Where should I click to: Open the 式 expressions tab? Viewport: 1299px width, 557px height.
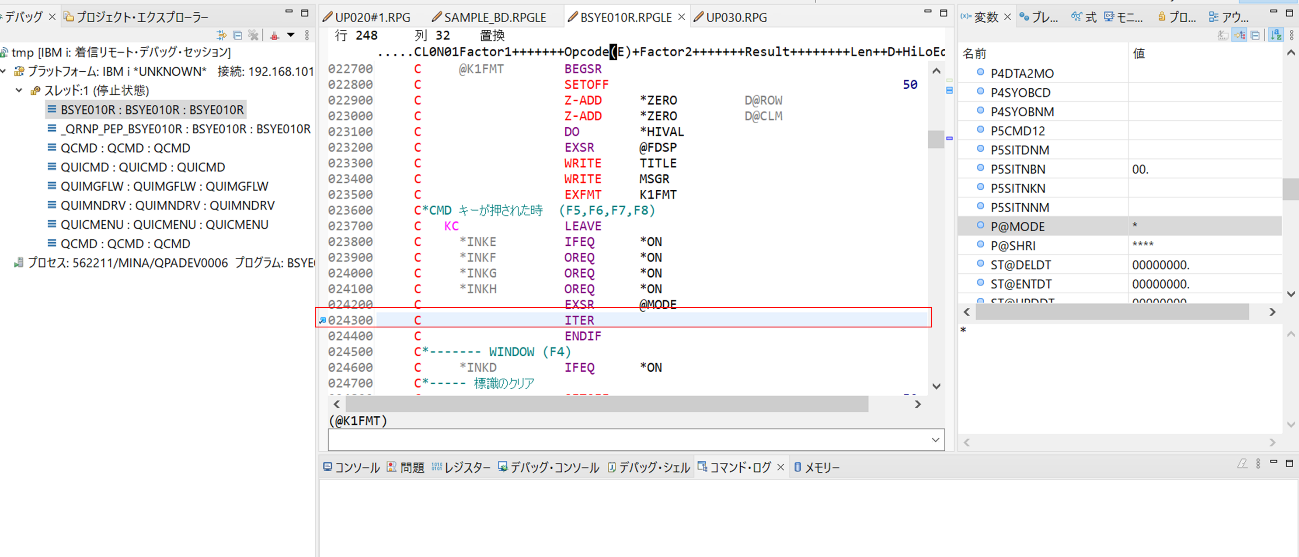(x=1083, y=17)
